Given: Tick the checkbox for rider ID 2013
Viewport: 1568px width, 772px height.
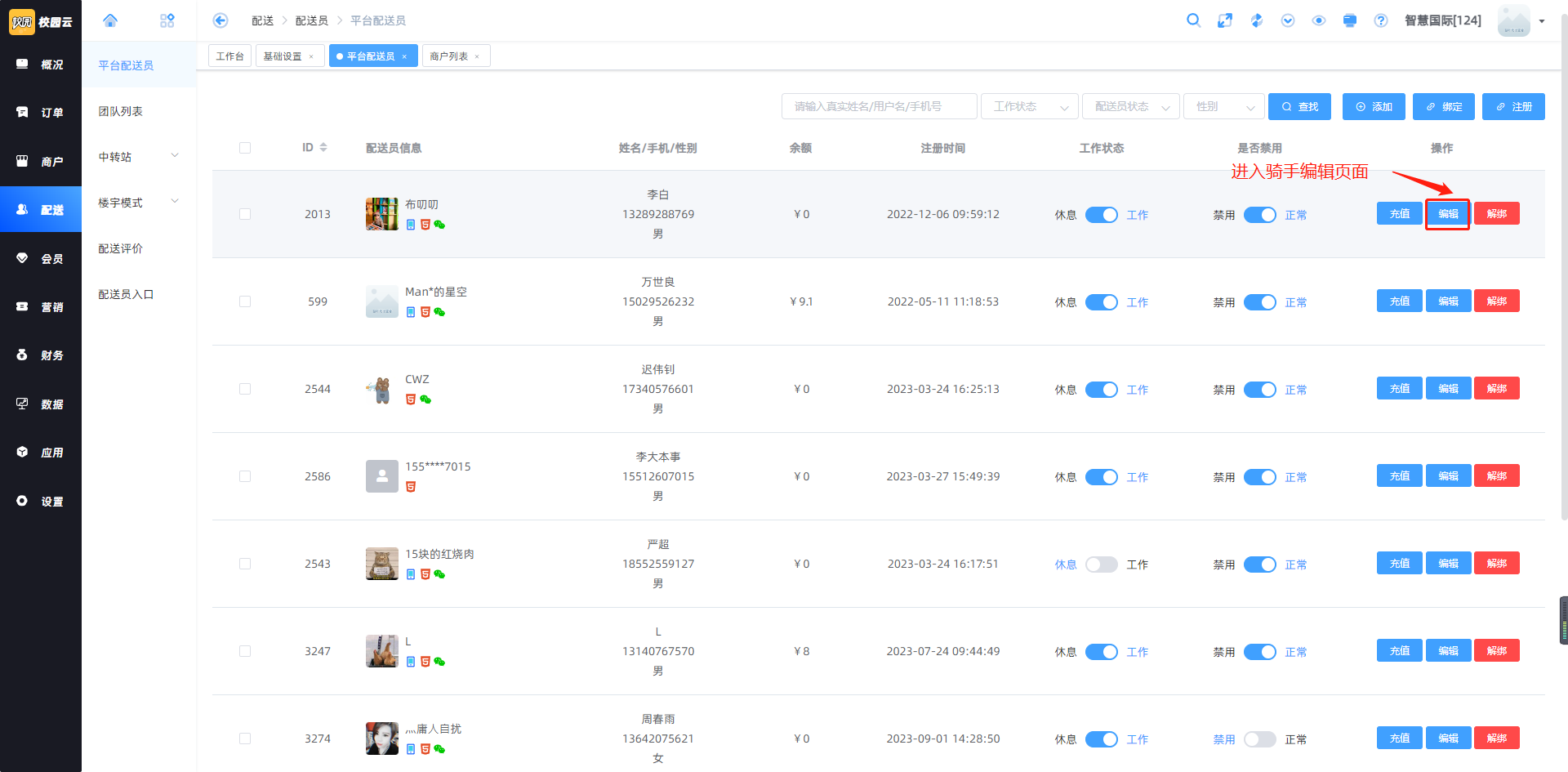Looking at the screenshot, I should click(x=245, y=214).
